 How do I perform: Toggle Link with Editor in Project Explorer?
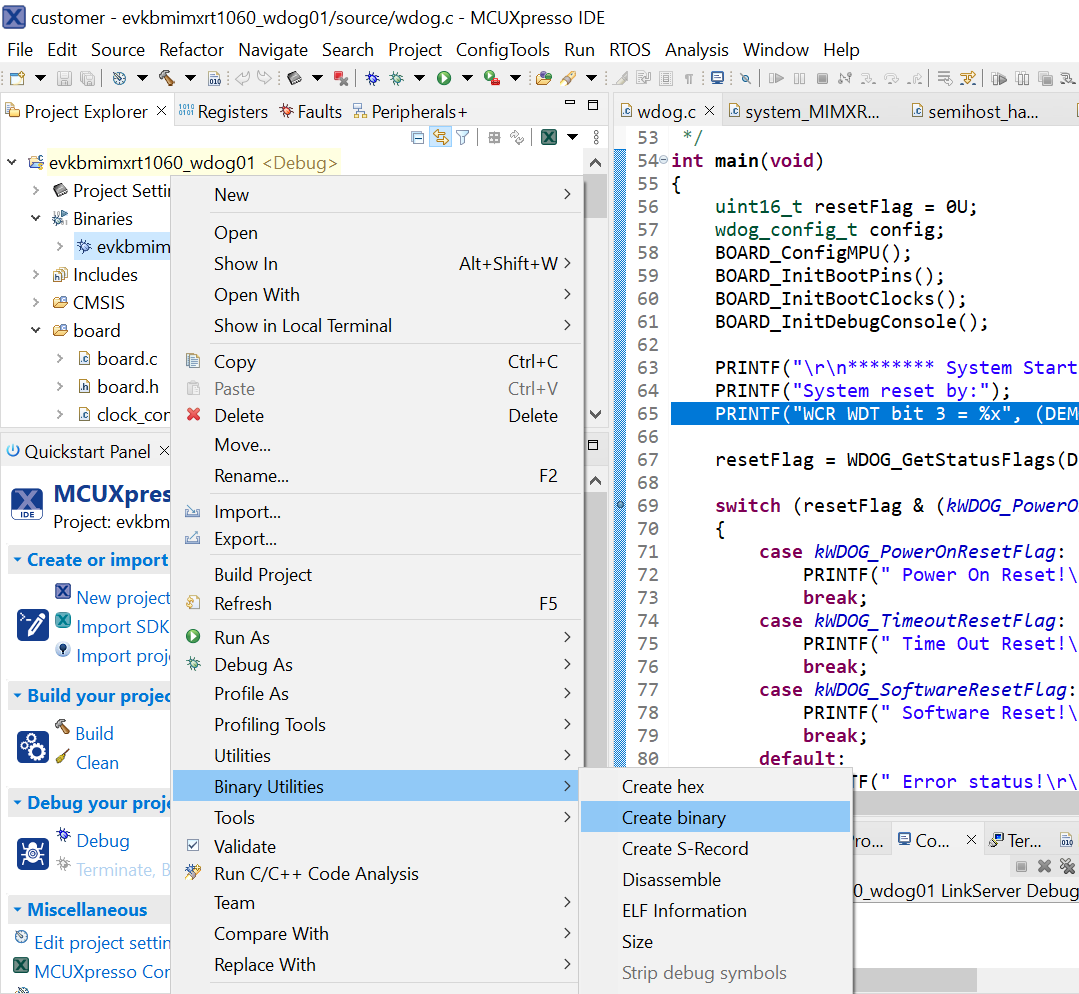point(440,137)
